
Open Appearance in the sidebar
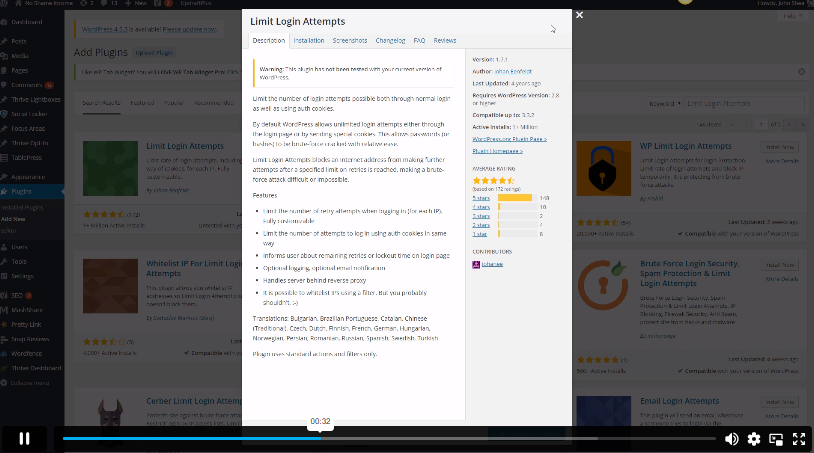click(x=28, y=177)
